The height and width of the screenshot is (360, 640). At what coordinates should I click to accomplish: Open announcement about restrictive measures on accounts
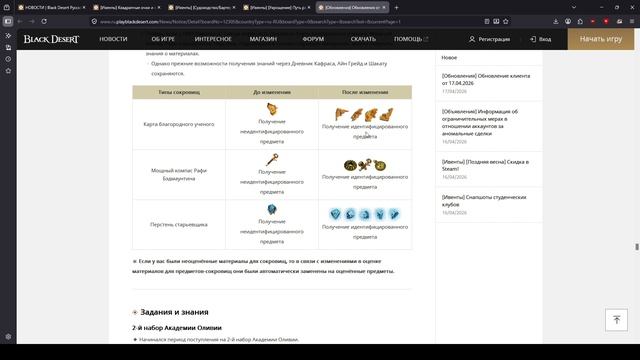pyautogui.click(x=480, y=122)
